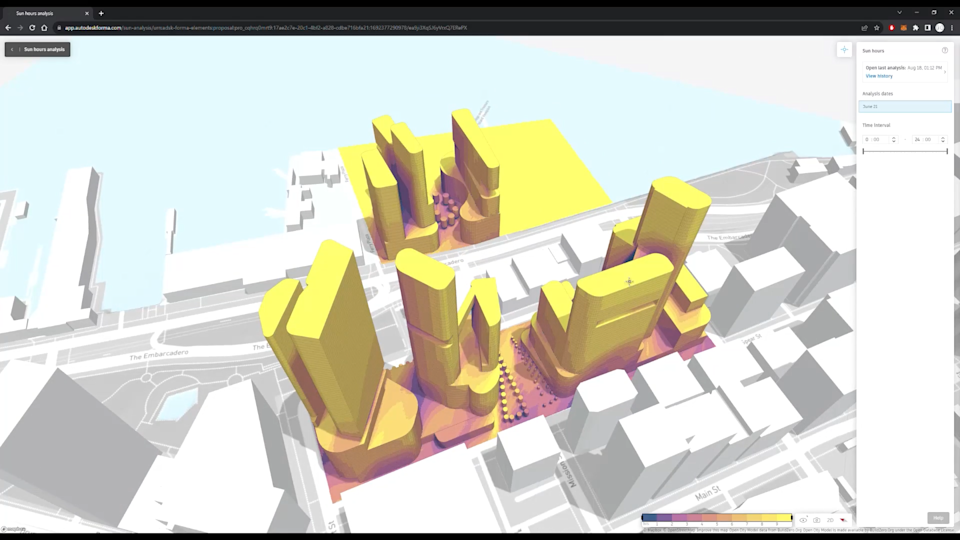Click the end time 24:00 input

point(924,140)
